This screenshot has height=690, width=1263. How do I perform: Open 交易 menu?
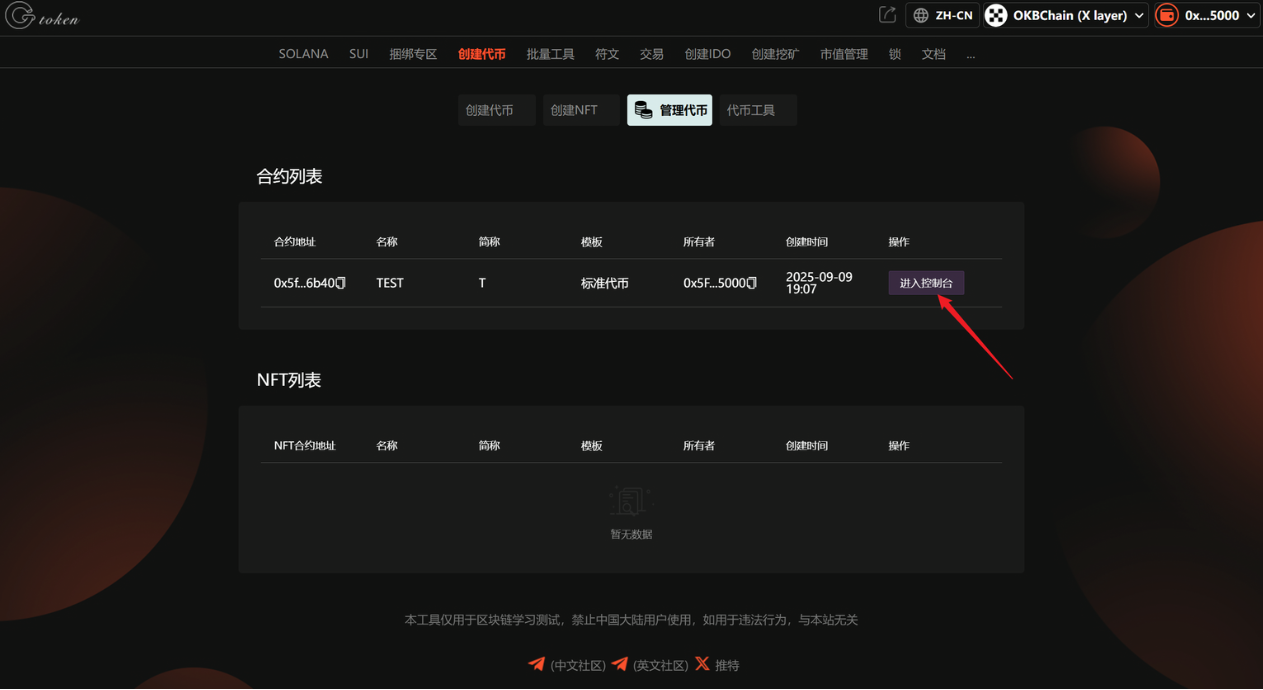click(652, 54)
